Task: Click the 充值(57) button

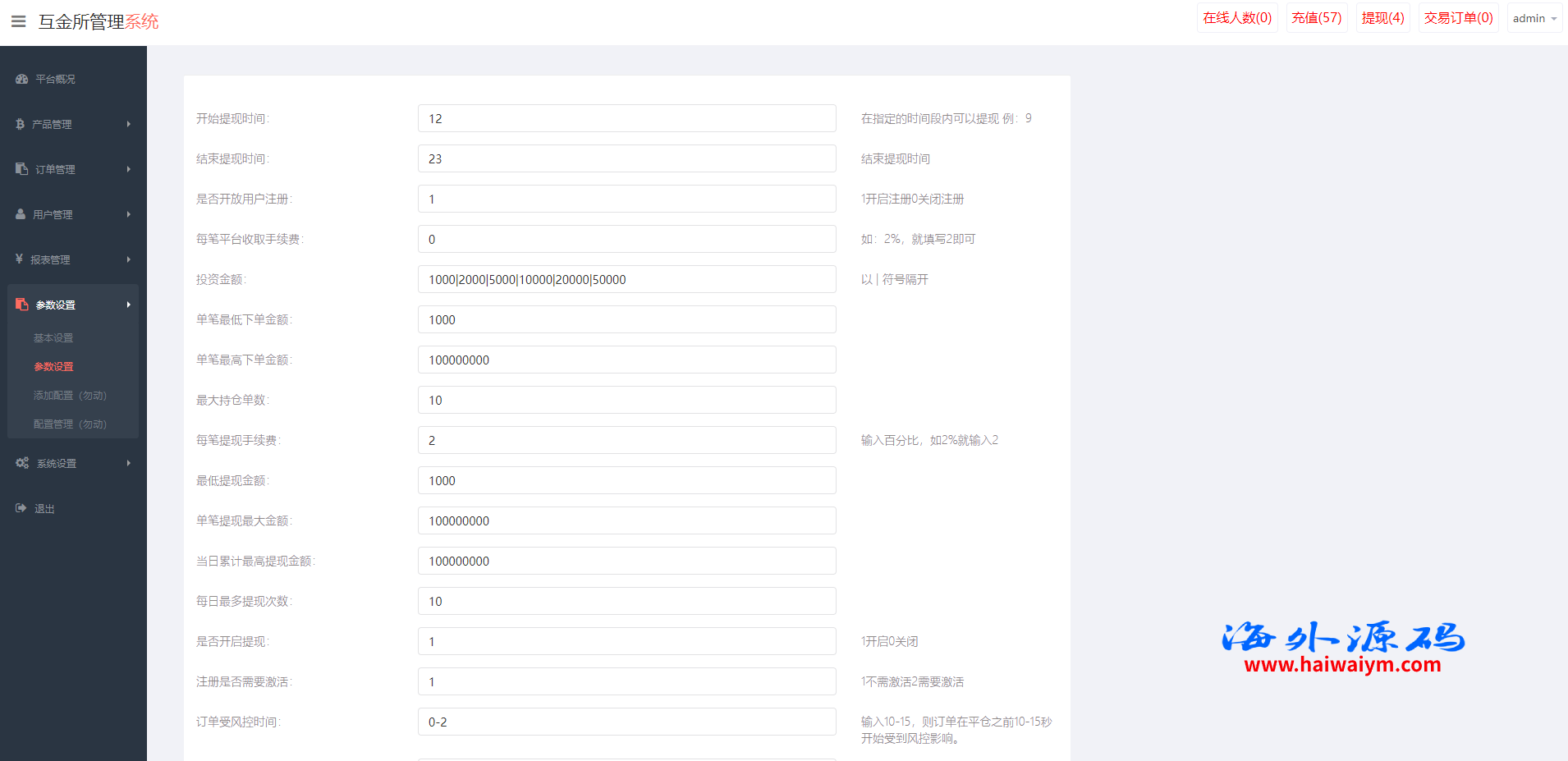Action: point(1316,18)
